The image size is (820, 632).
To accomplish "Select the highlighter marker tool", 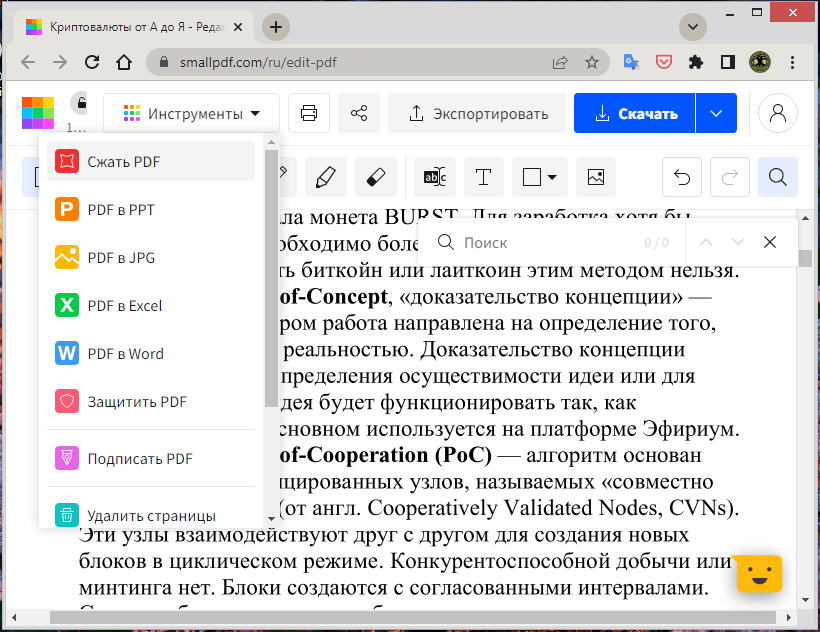I will (325, 177).
